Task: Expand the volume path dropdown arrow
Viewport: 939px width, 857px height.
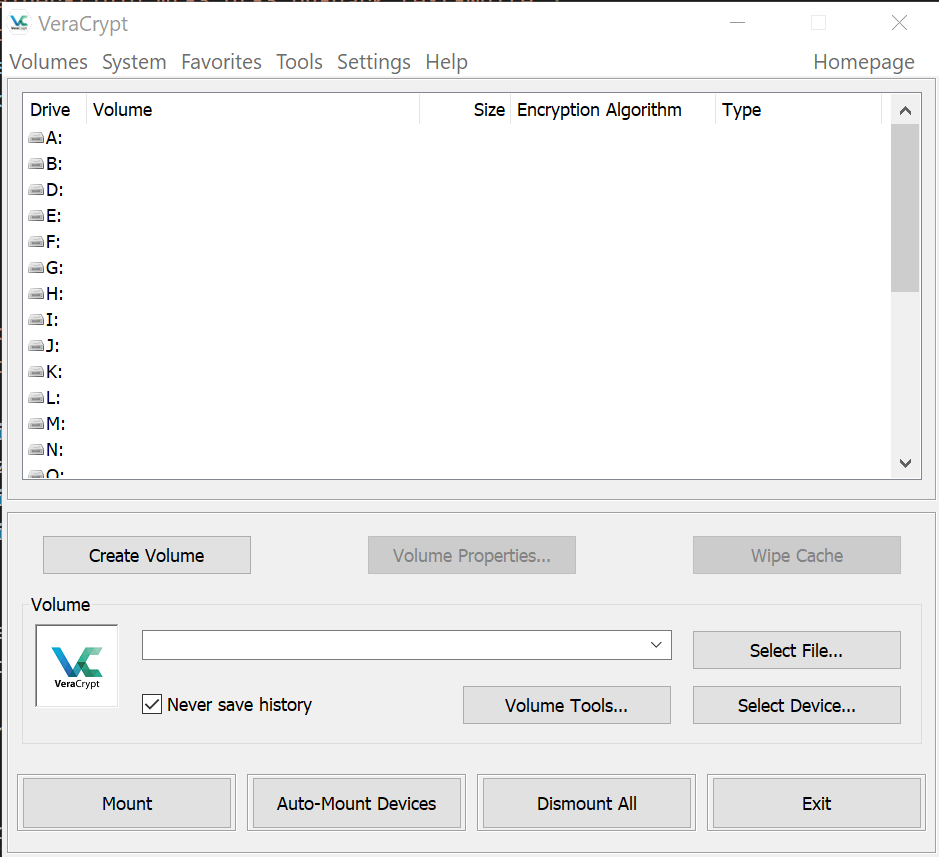Action: pos(656,645)
